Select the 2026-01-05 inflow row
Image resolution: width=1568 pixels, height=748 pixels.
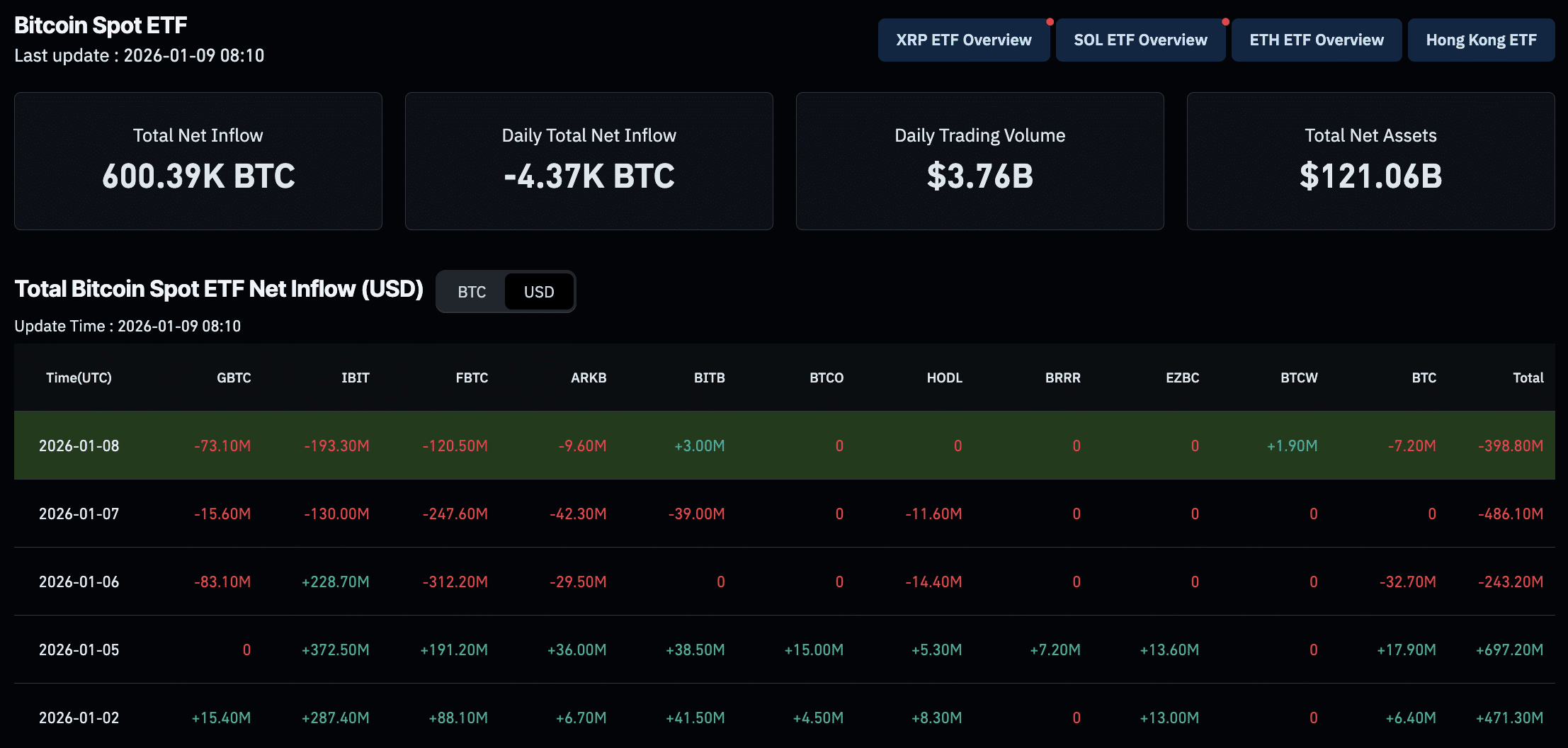(x=779, y=649)
